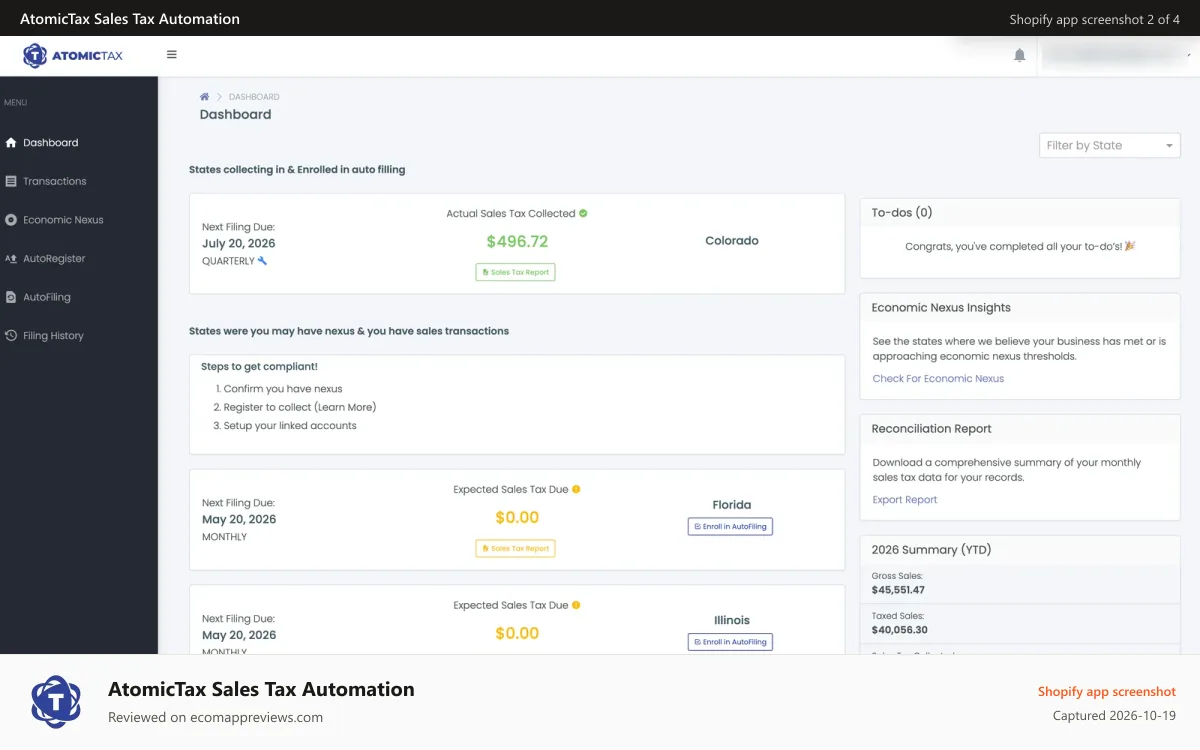Click info icon on Florida's Expected Sales Tax Due
Screen dimensions: 1200x750
[576, 489]
